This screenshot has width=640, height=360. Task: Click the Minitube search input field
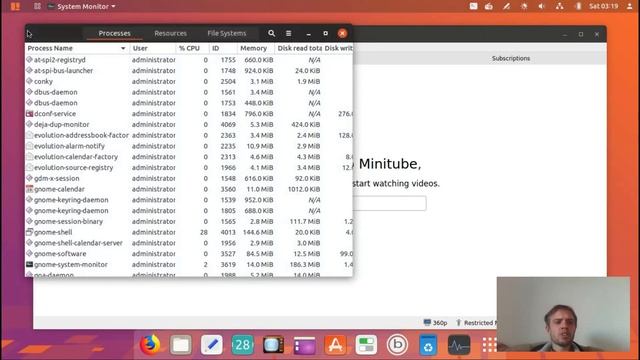coord(389,203)
